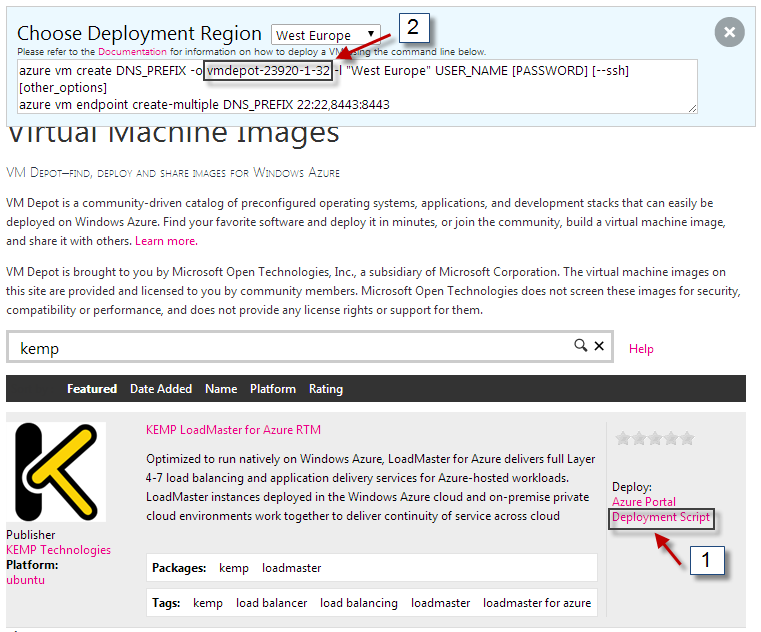
Task: Sort results by Rating
Action: [x=326, y=389]
